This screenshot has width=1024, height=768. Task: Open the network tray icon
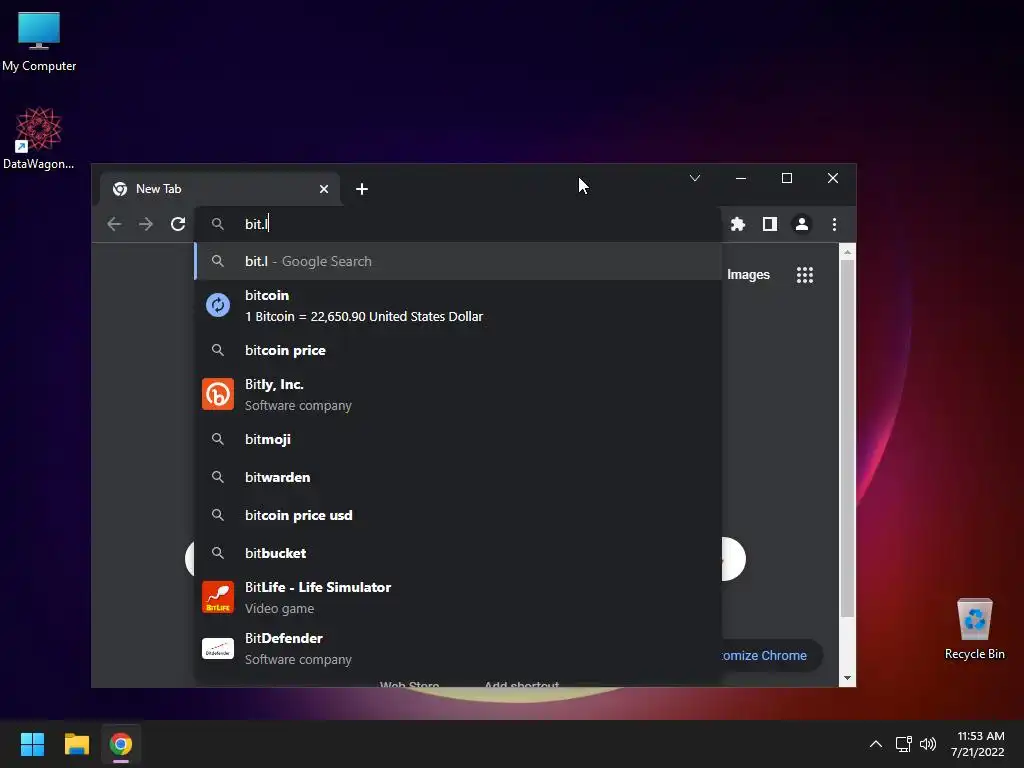pyautogui.click(x=904, y=744)
